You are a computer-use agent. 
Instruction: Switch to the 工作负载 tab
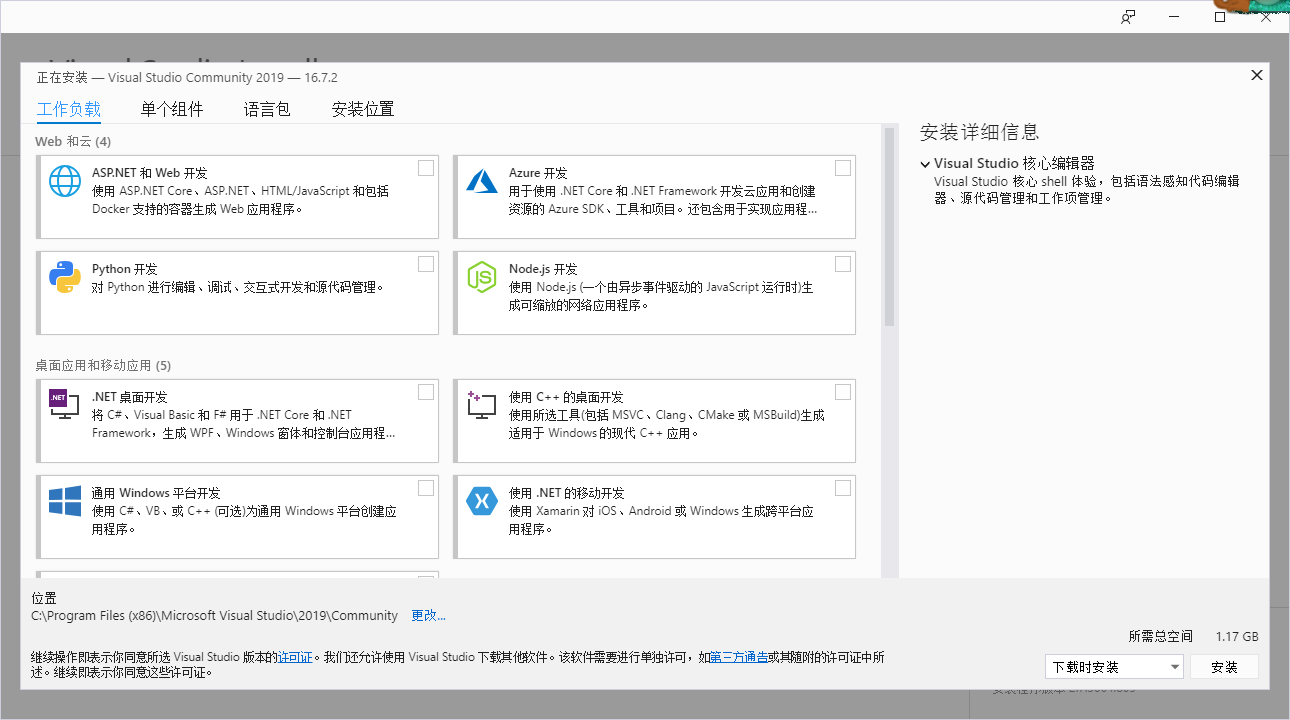69,109
